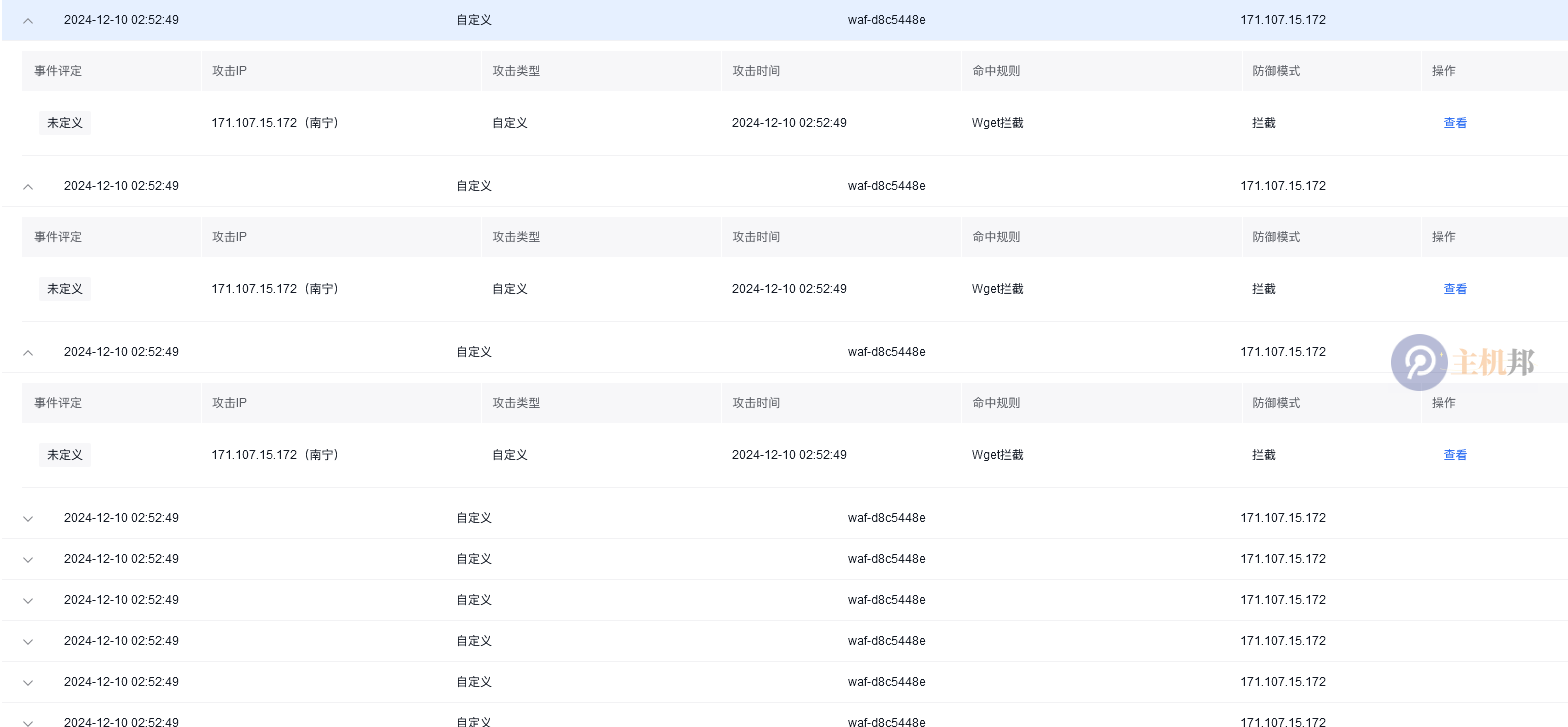Click attack time 02:52:49 in first detail panel
The height and width of the screenshot is (727, 1568).
[789, 123]
